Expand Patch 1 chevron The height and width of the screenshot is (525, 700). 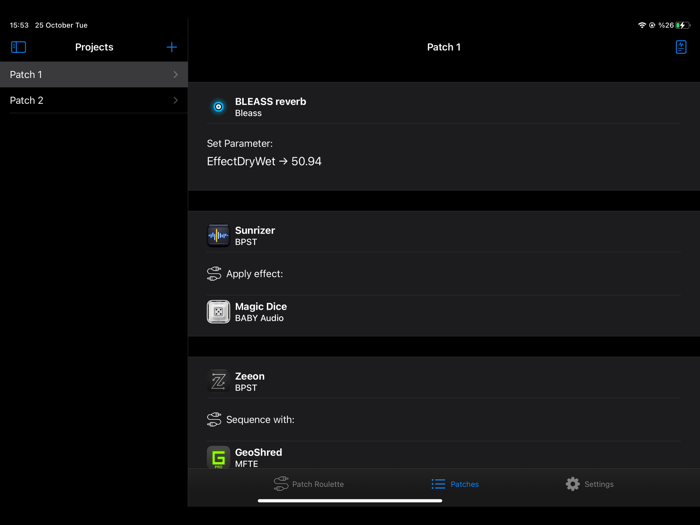(175, 75)
